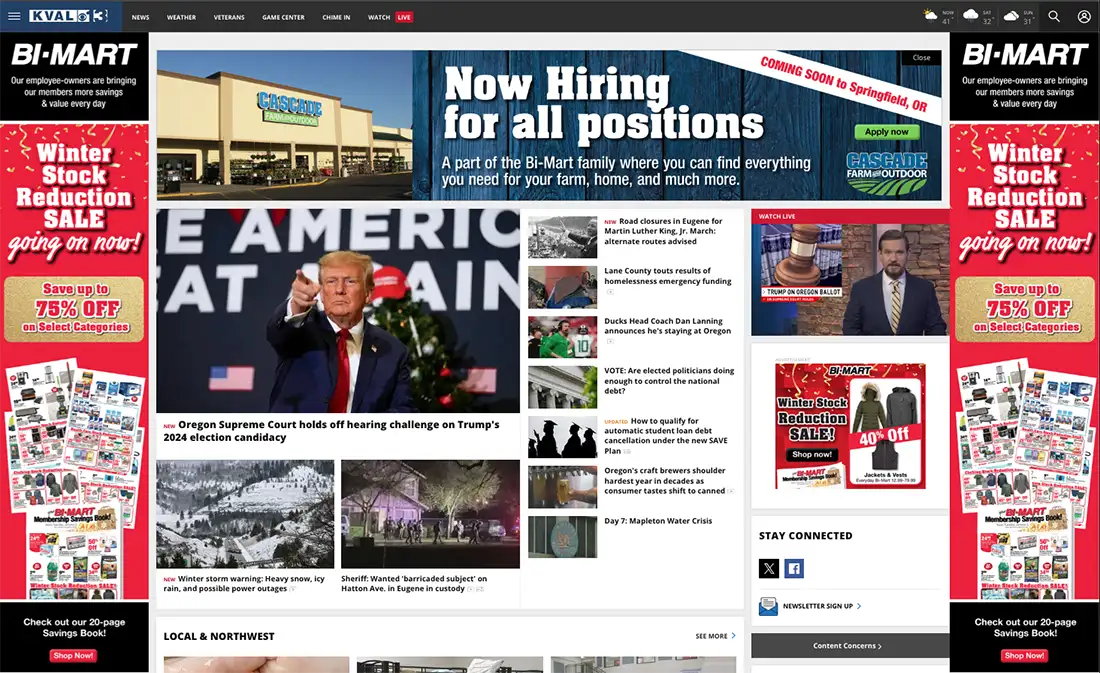The image size is (1100, 673).
Task: Click the MLK march story thumbnail
Action: click(563, 237)
